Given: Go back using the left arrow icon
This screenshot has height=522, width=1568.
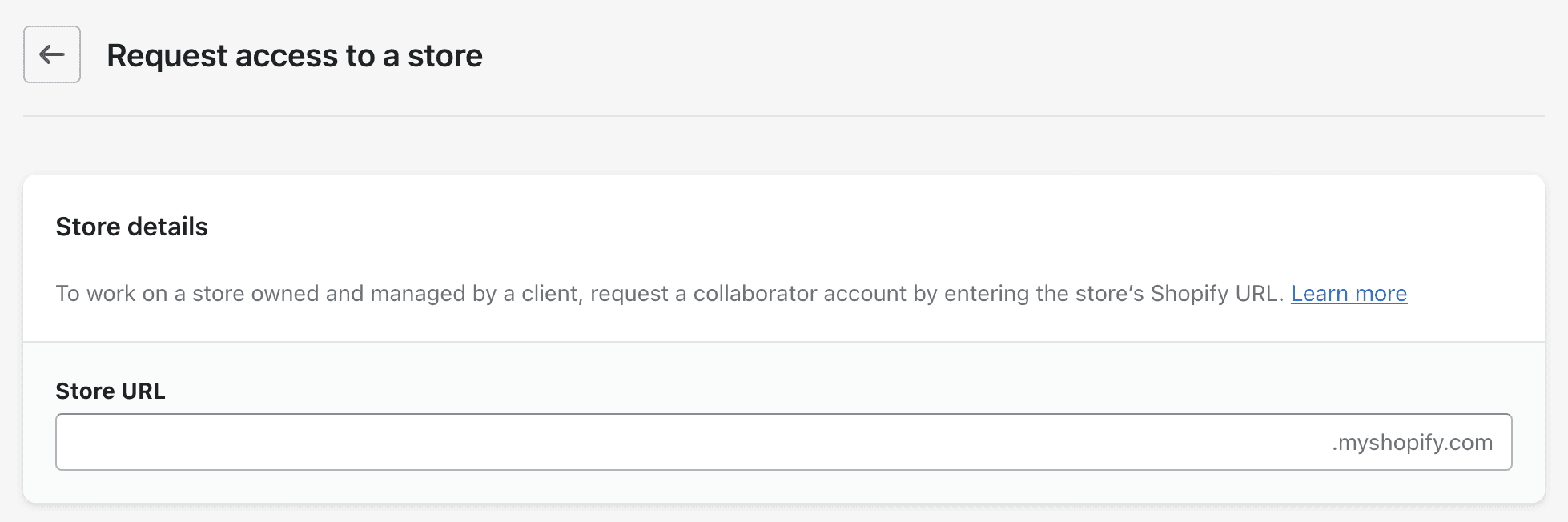Looking at the screenshot, I should tap(52, 54).
